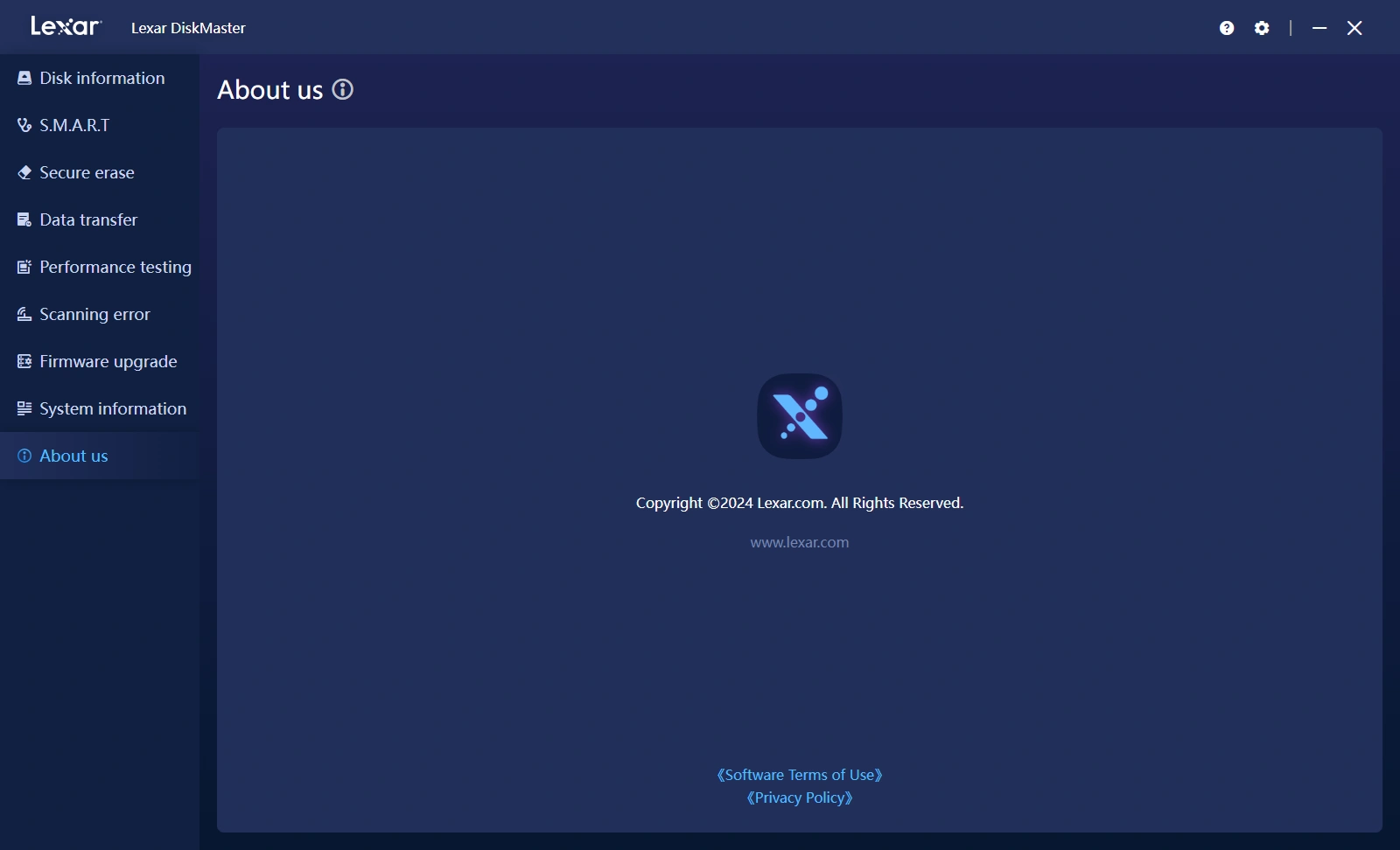Image resolution: width=1400 pixels, height=850 pixels.
Task: Click the System information icon
Action: pos(24,408)
